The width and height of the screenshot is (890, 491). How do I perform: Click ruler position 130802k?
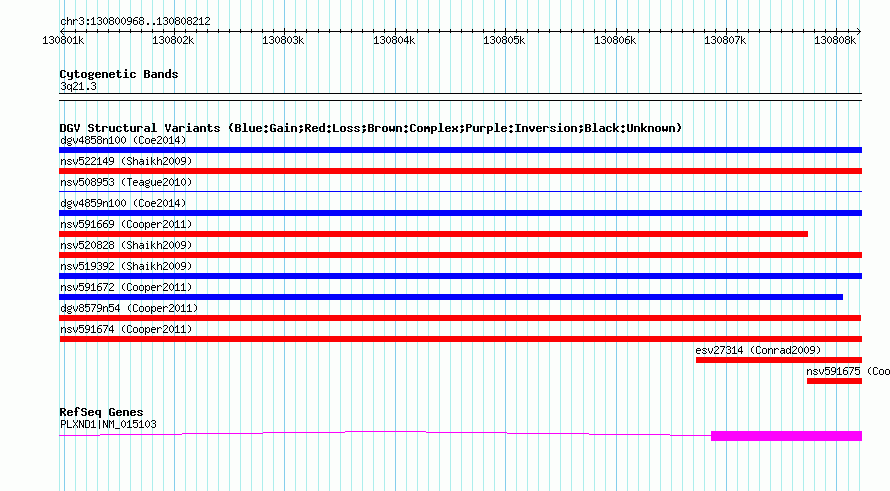(x=173, y=40)
